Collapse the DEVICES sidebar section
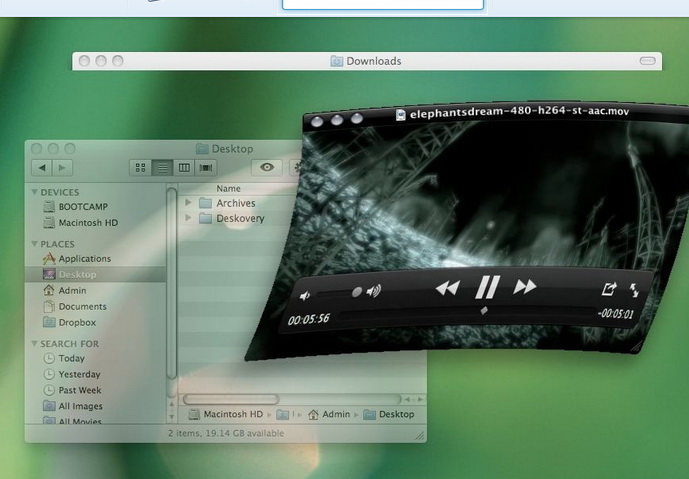The width and height of the screenshot is (689, 479). click(35, 192)
